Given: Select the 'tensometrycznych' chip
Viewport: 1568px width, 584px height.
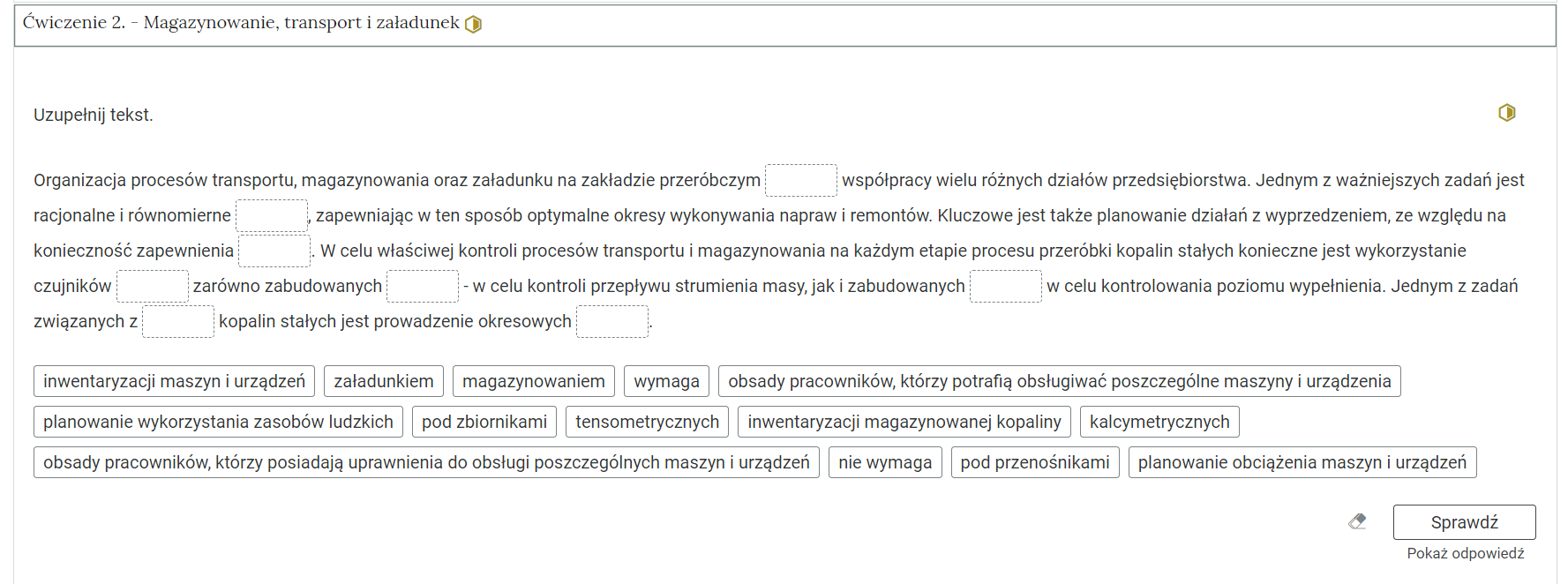Looking at the screenshot, I should tap(647, 422).
